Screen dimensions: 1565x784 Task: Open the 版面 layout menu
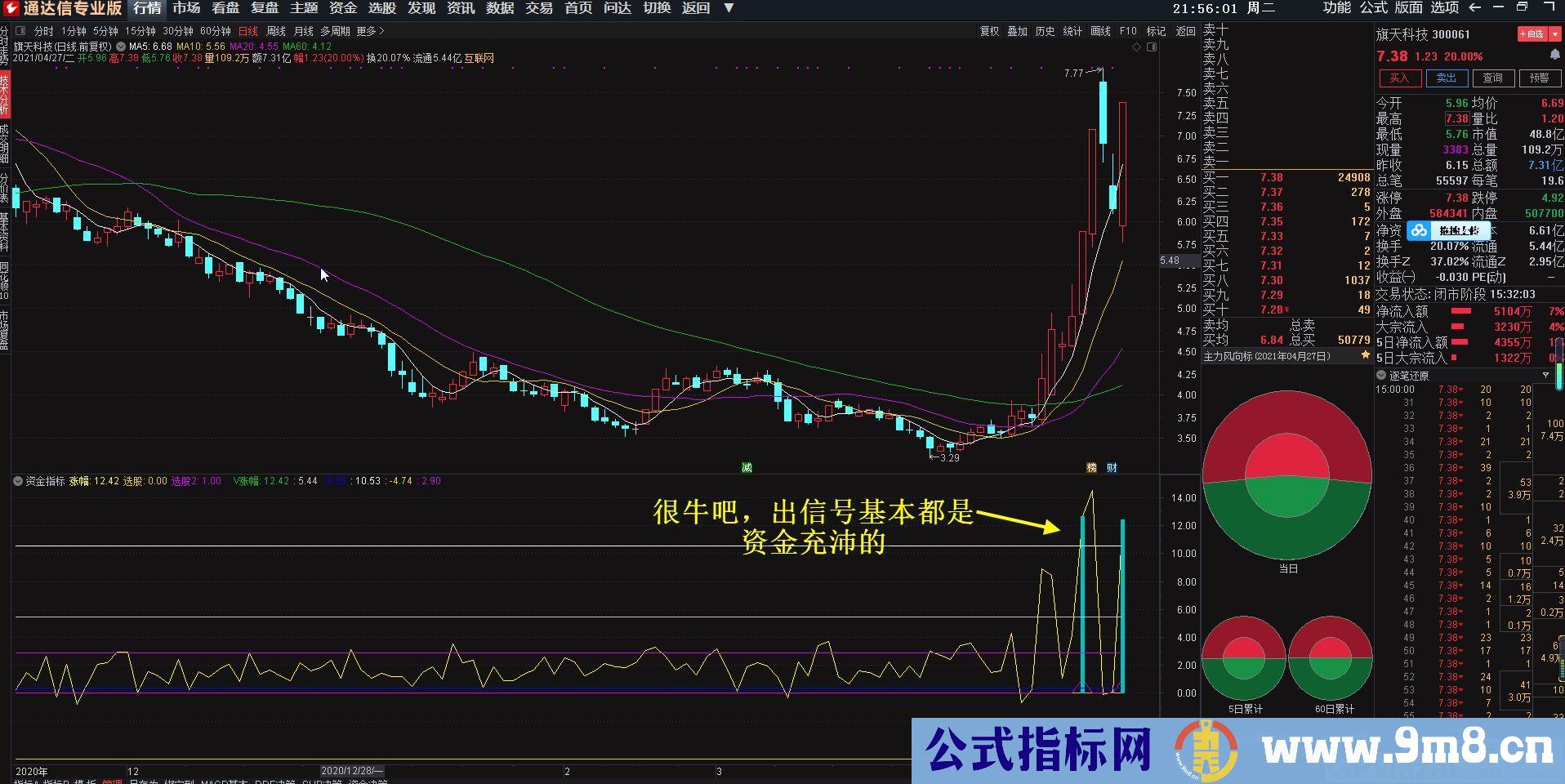[1409, 7]
